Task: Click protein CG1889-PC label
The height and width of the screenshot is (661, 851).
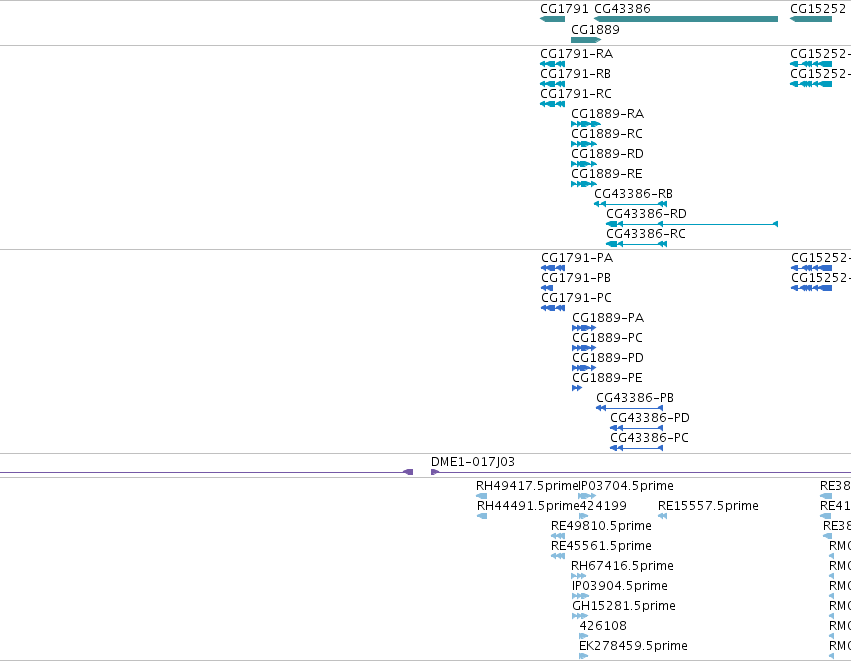Action: tap(607, 338)
